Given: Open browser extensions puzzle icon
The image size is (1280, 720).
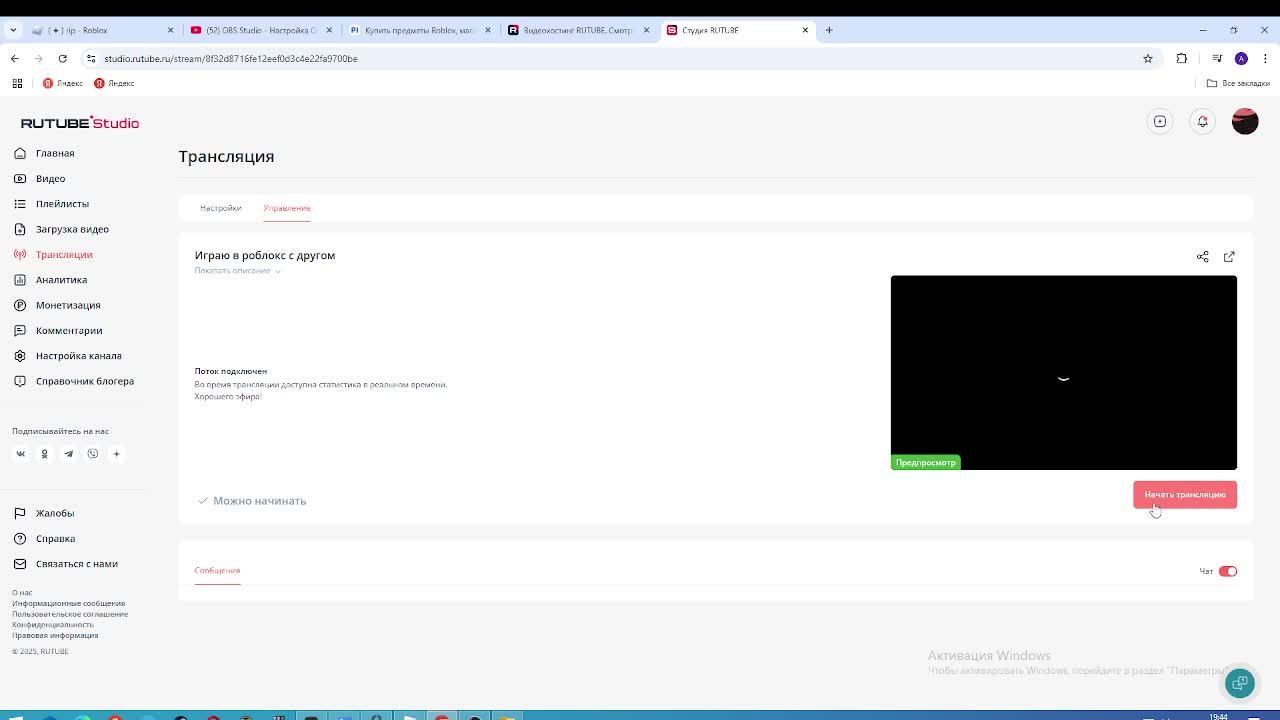Looking at the screenshot, I should click(x=1181, y=58).
